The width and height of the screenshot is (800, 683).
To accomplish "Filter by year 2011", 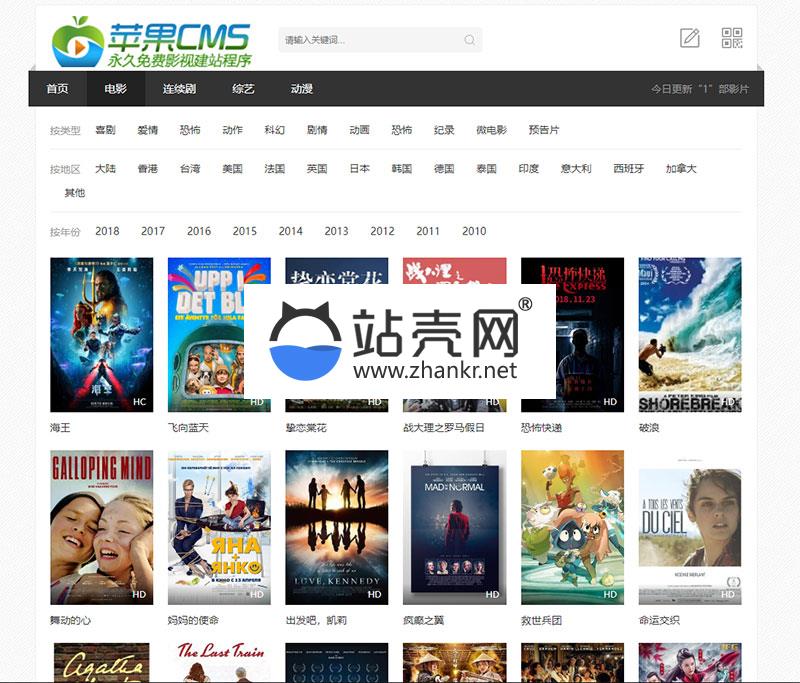I will tap(428, 231).
